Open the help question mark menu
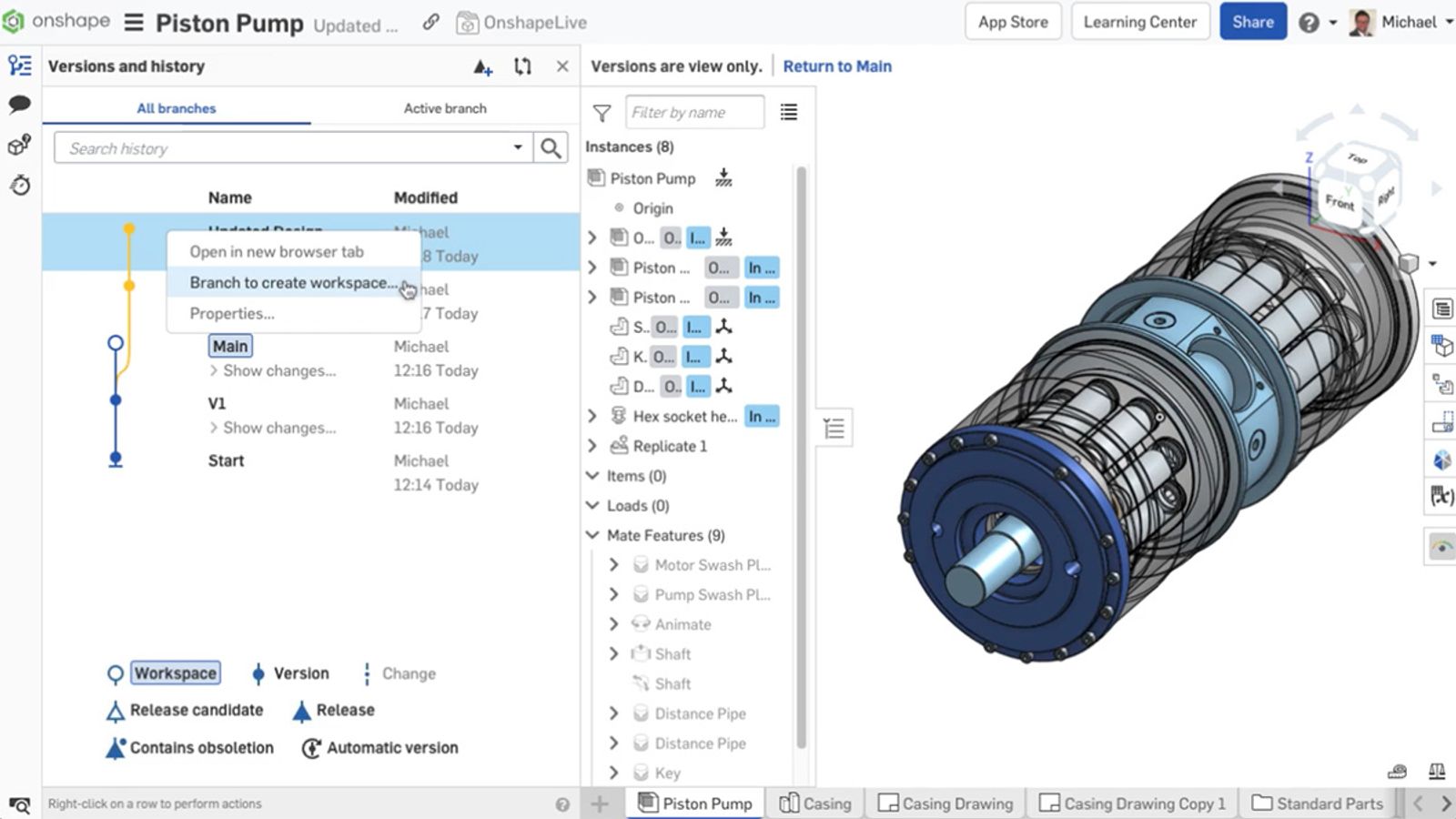 pyautogui.click(x=1309, y=23)
